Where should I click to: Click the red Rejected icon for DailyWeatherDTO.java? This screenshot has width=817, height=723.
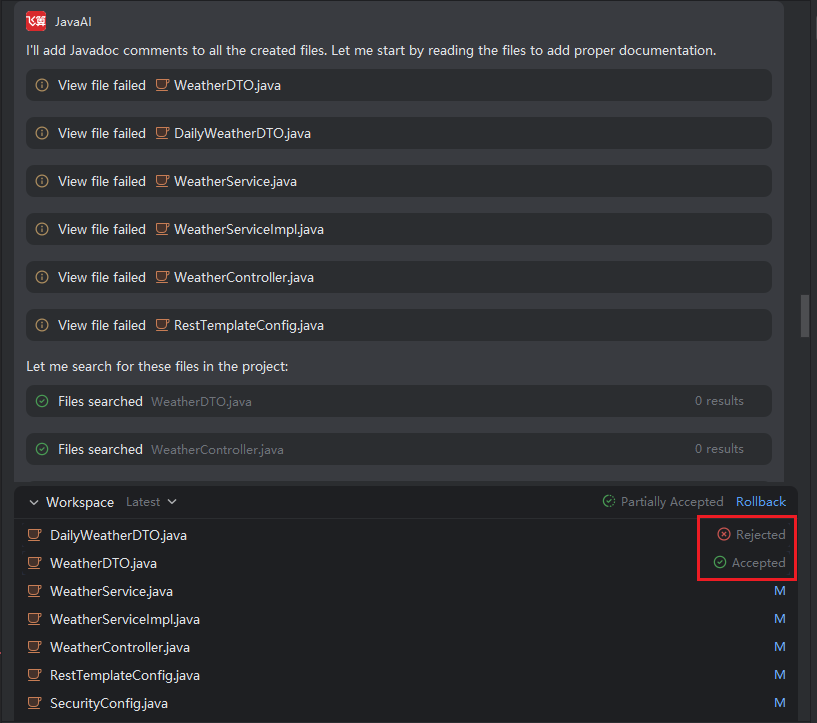724,535
